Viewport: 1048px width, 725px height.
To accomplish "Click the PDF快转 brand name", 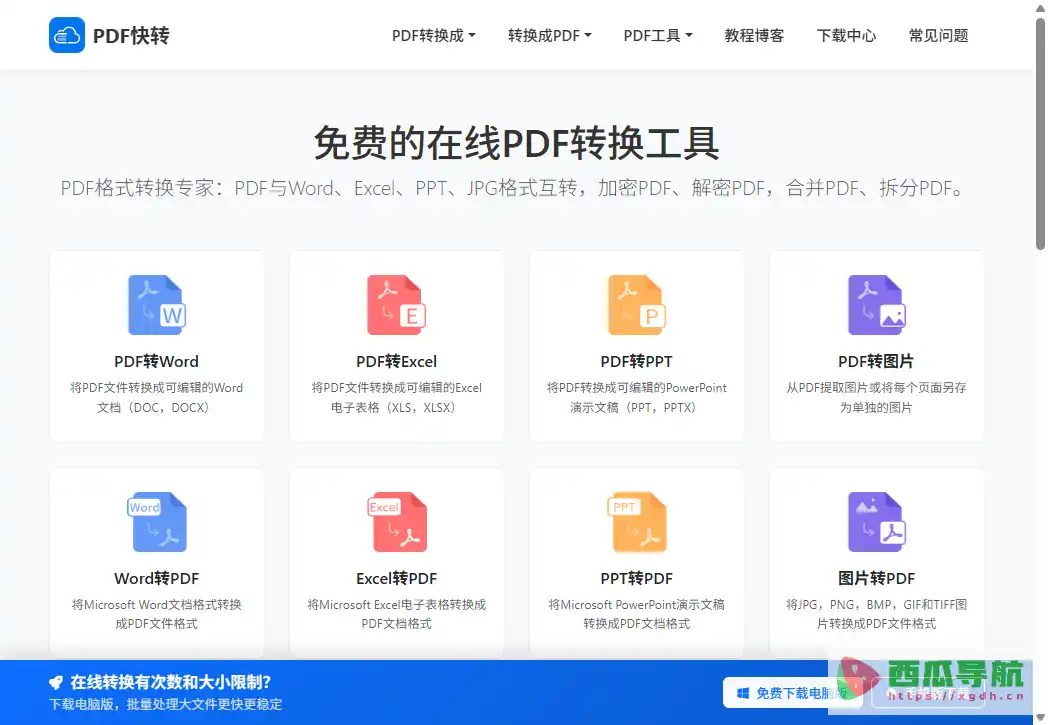I will click(131, 35).
